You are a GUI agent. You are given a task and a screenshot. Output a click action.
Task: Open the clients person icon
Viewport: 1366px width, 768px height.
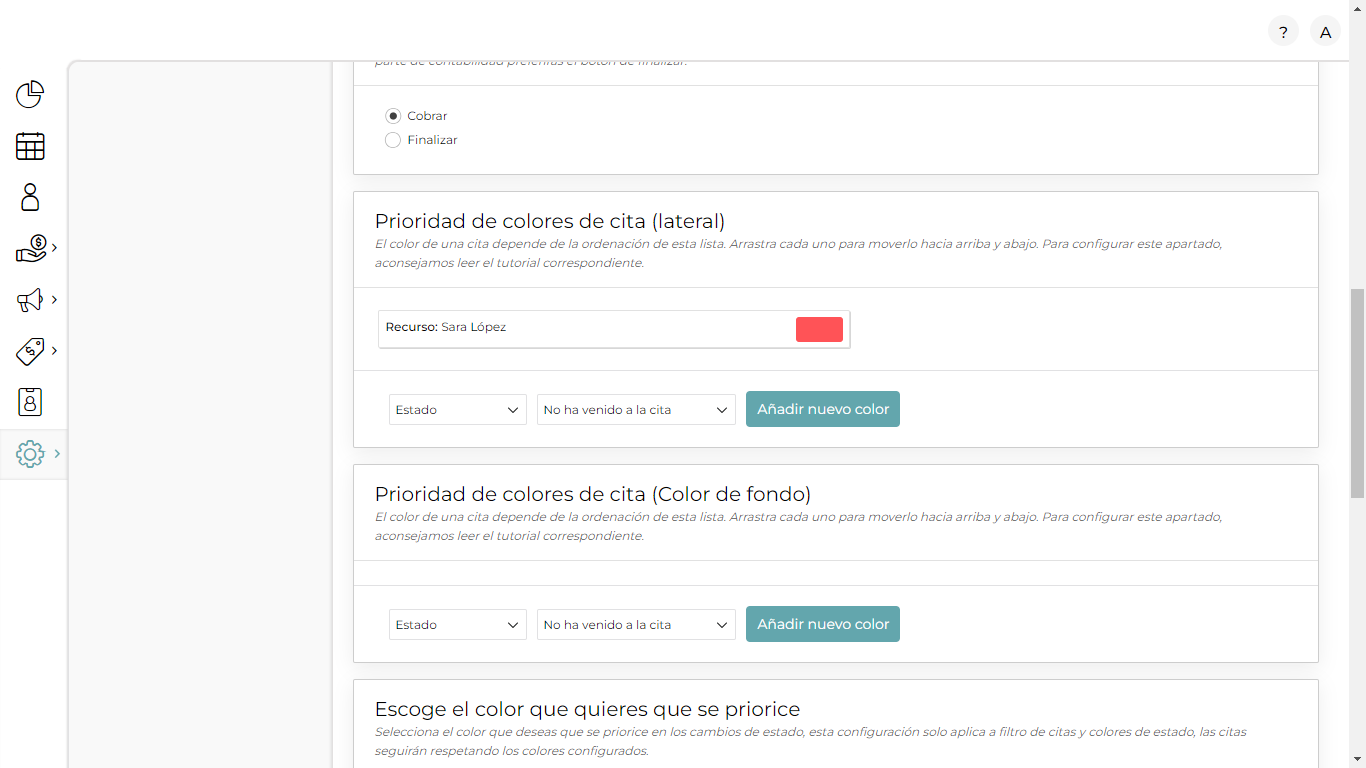coord(30,197)
